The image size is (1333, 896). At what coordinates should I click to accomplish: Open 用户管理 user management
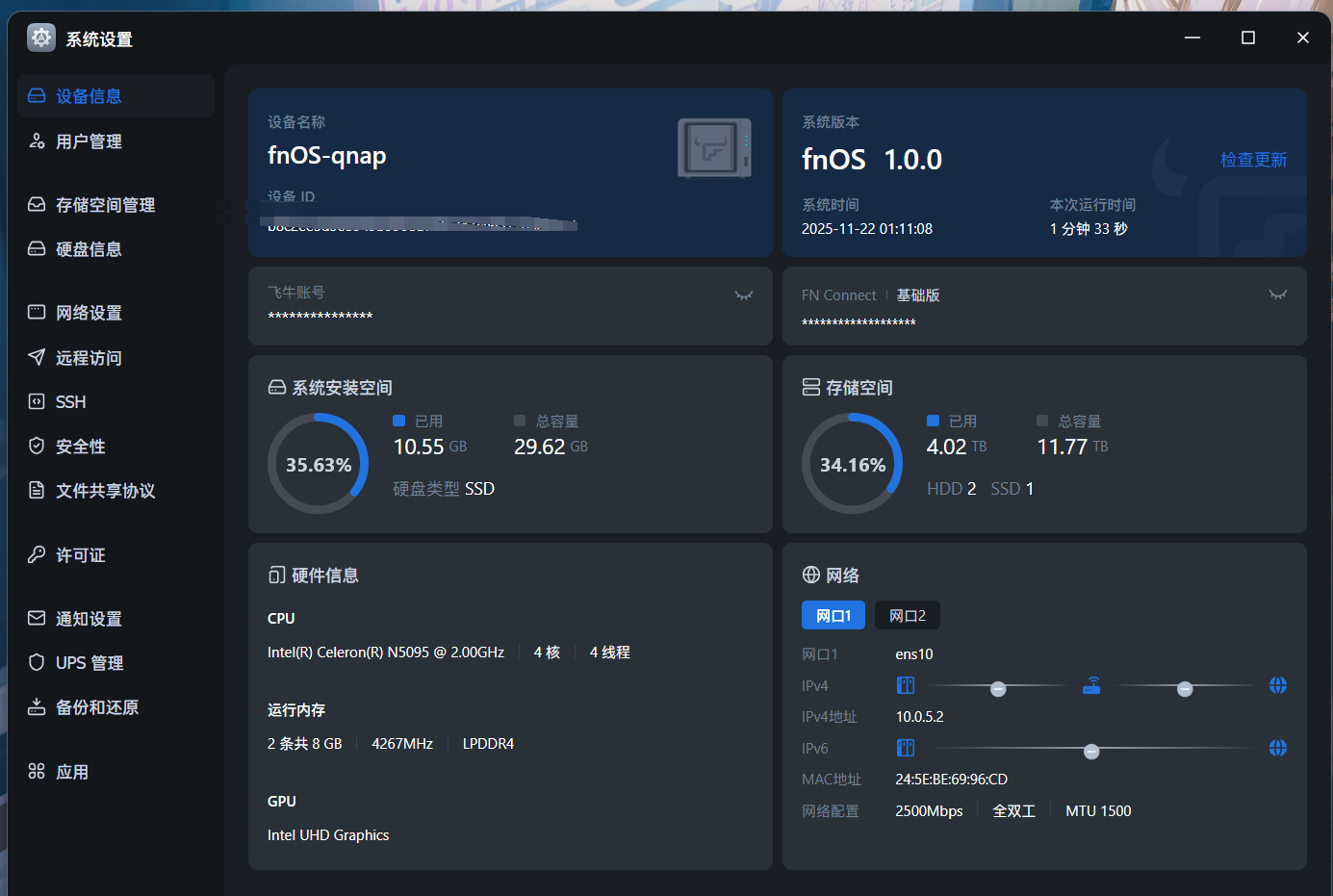89,141
